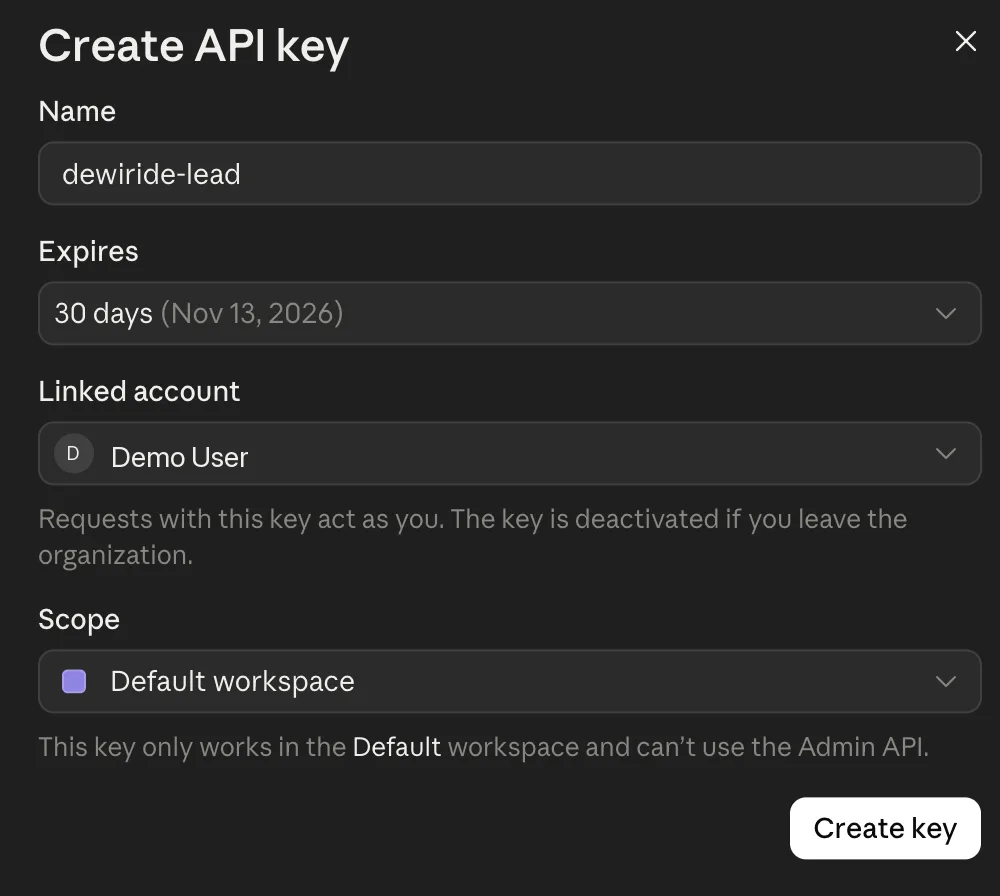Click the "Expires" field label
This screenshot has height=896, width=1000.
pos(89,252)
